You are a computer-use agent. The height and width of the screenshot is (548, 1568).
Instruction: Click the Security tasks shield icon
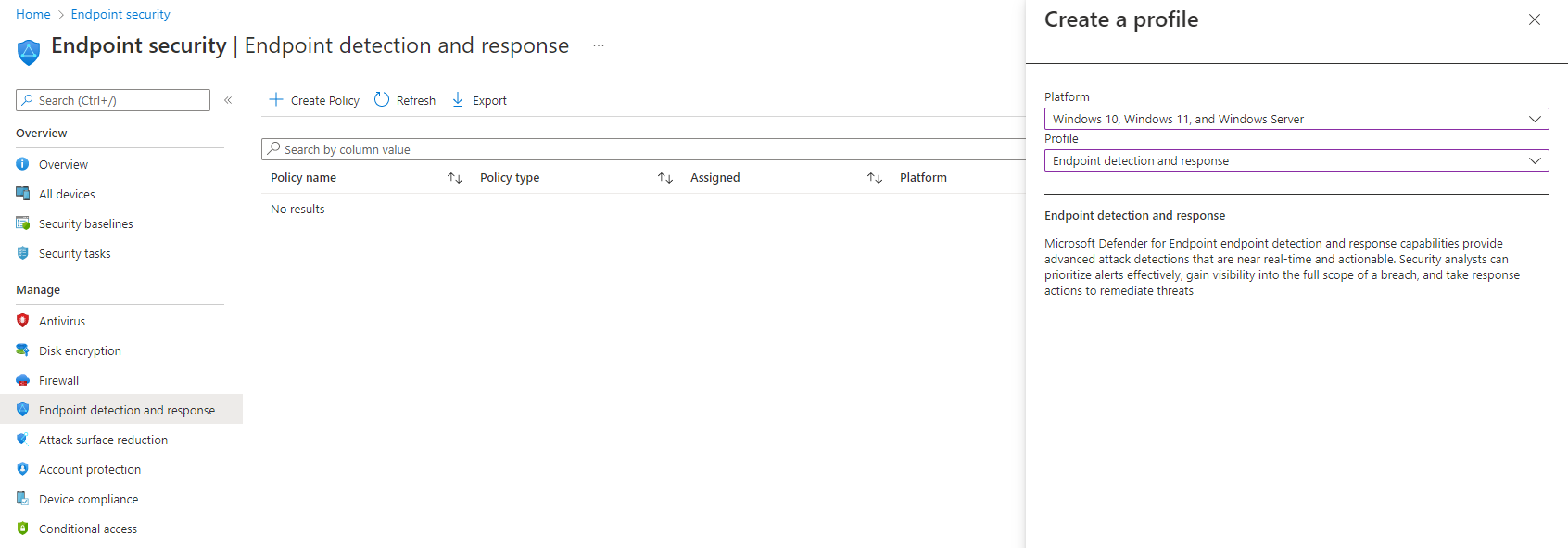[23, 253]
